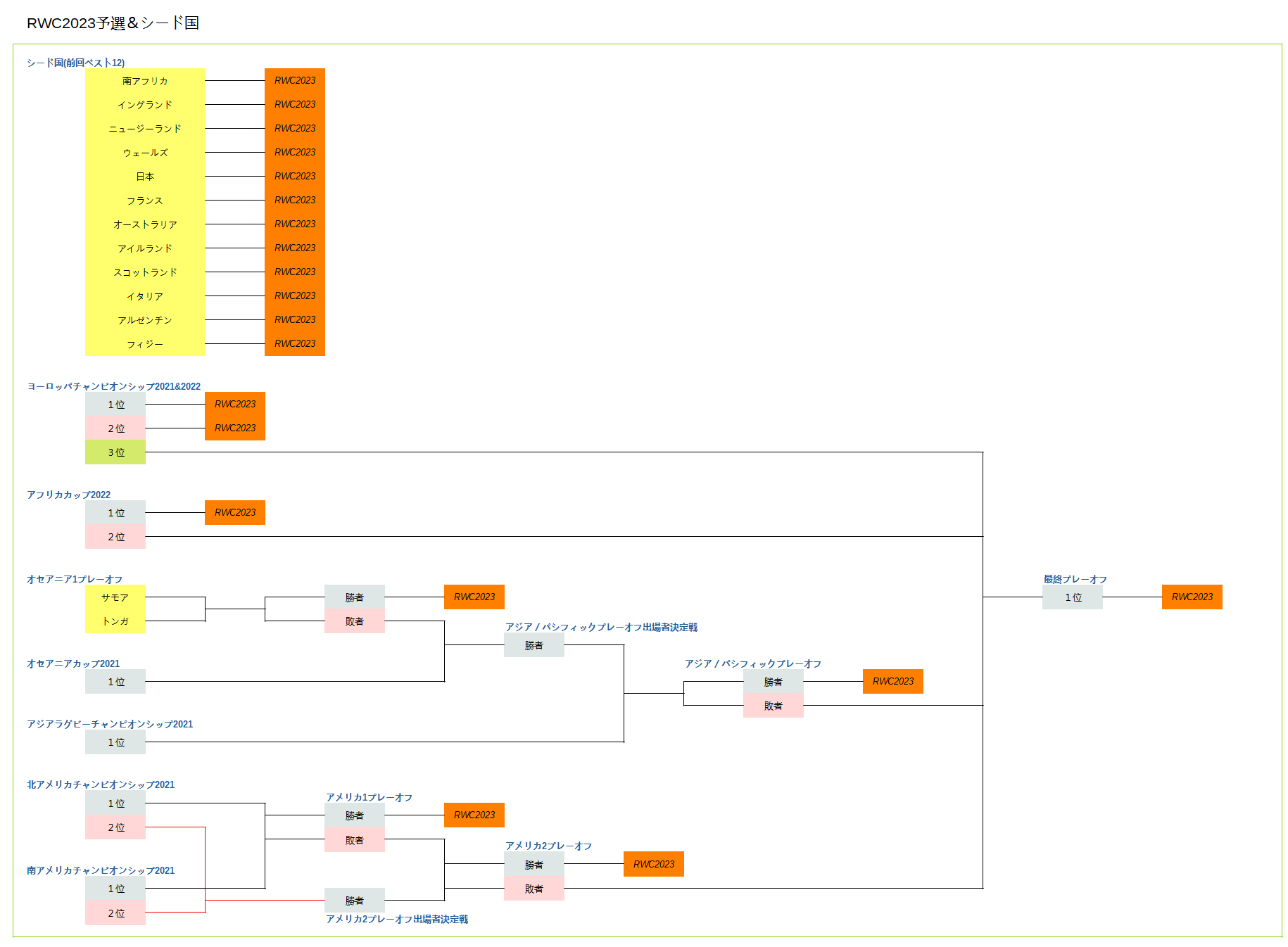Click RWC2023 box for アメリカ2プレーオフ winner

pyautogui.click(x=654, y=864)
